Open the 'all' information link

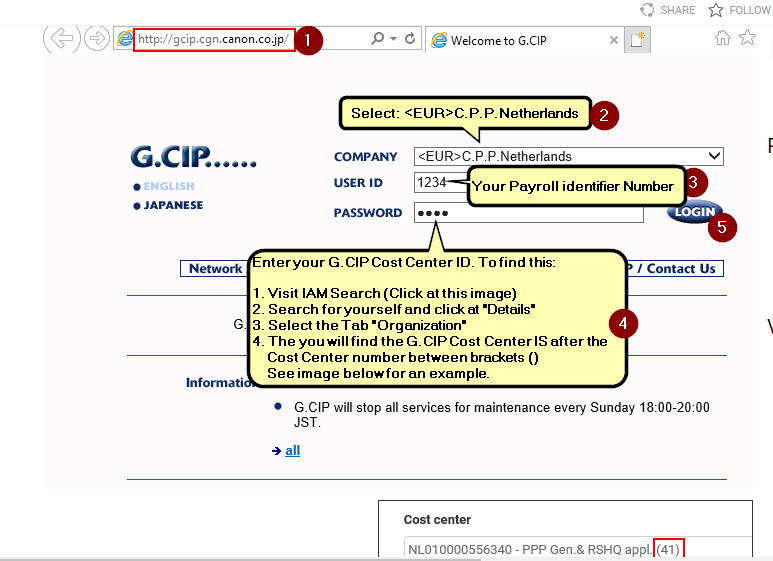point(292,451)
